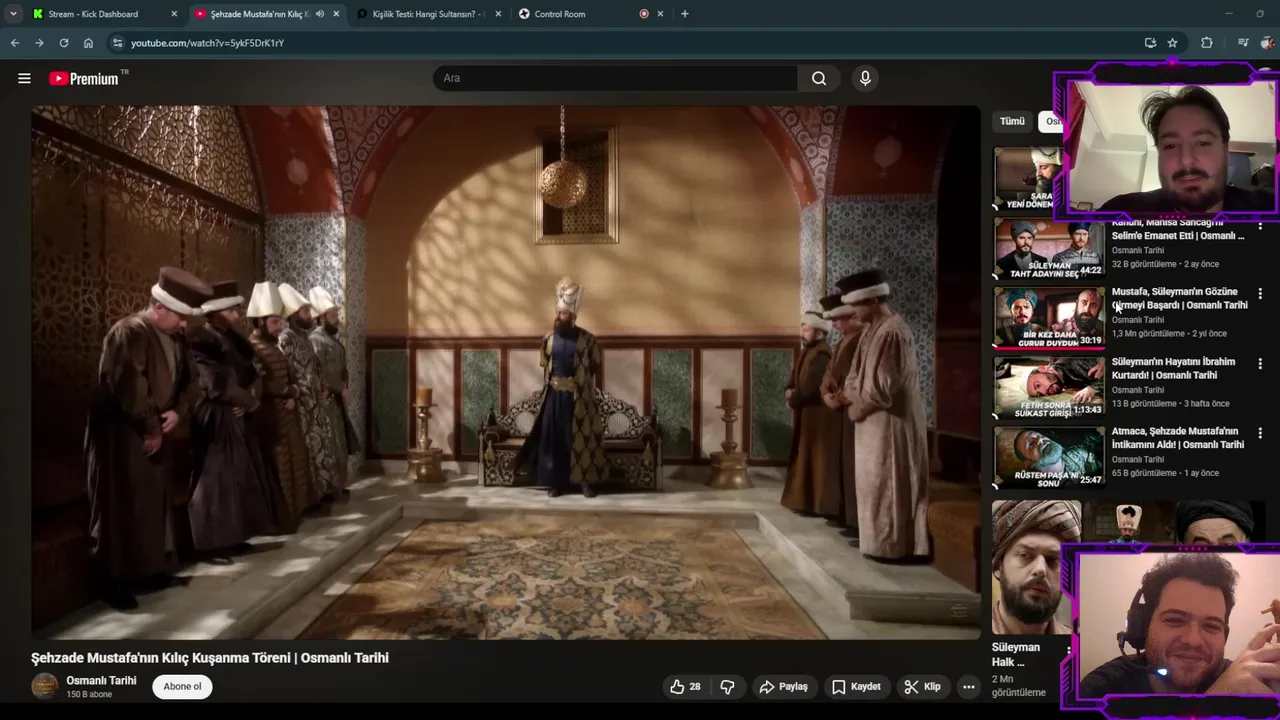Open options for Süleyman'ın Hayatını İbrahim video
Viewport: 1280px width, 720px height.
coord(1260,364)
